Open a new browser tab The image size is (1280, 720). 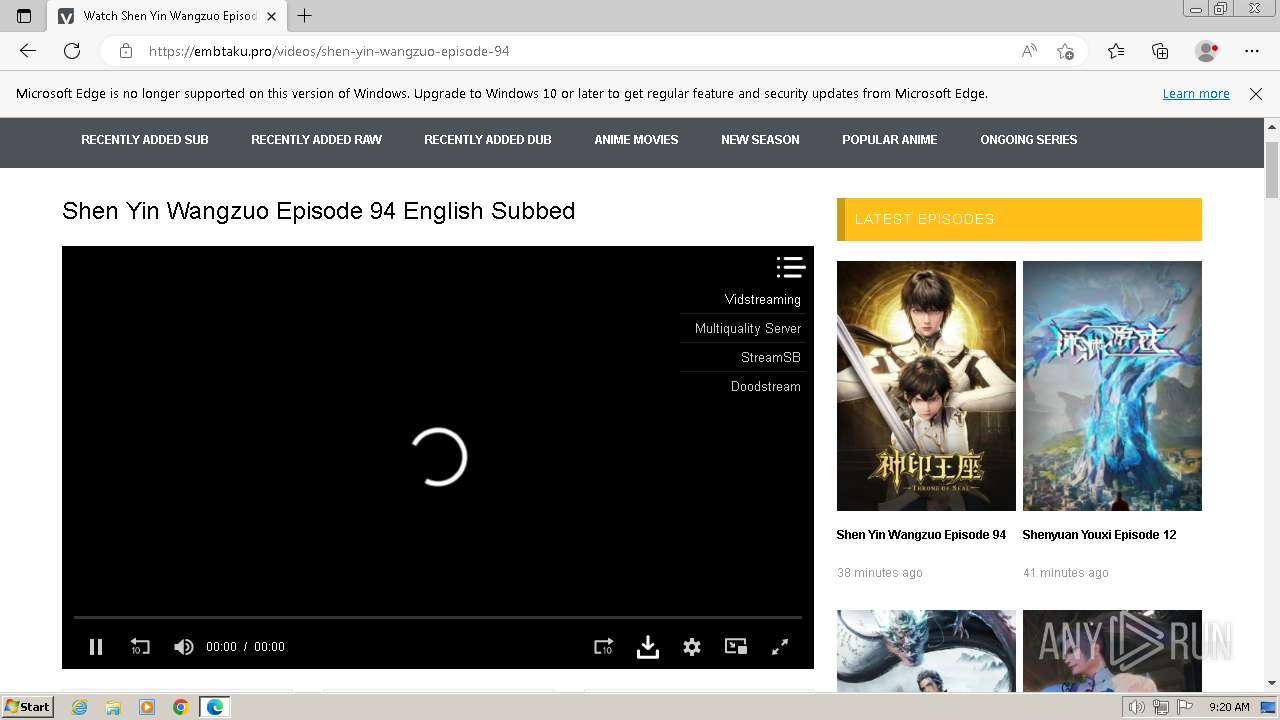305,16
